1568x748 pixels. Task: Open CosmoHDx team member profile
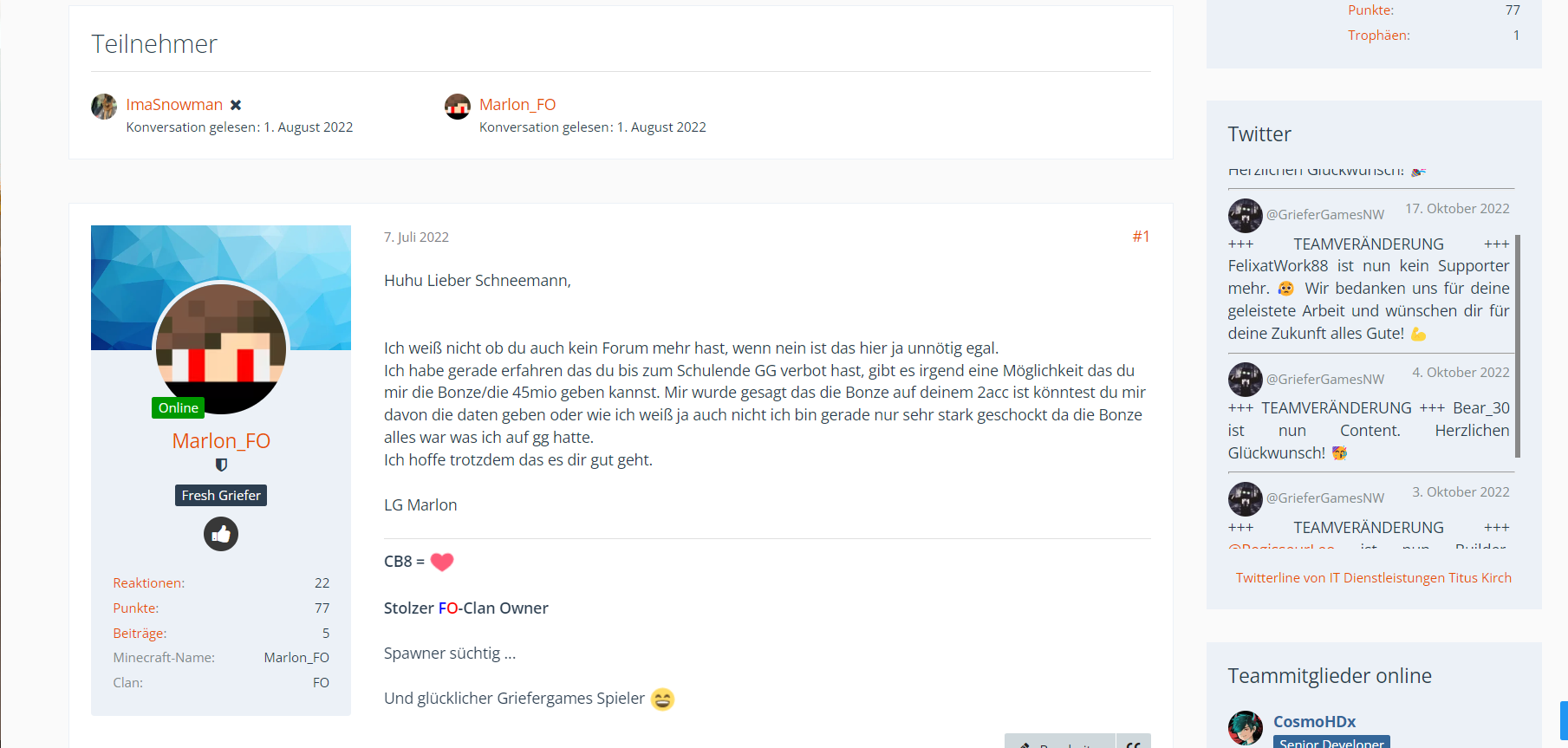point(1314,721)
